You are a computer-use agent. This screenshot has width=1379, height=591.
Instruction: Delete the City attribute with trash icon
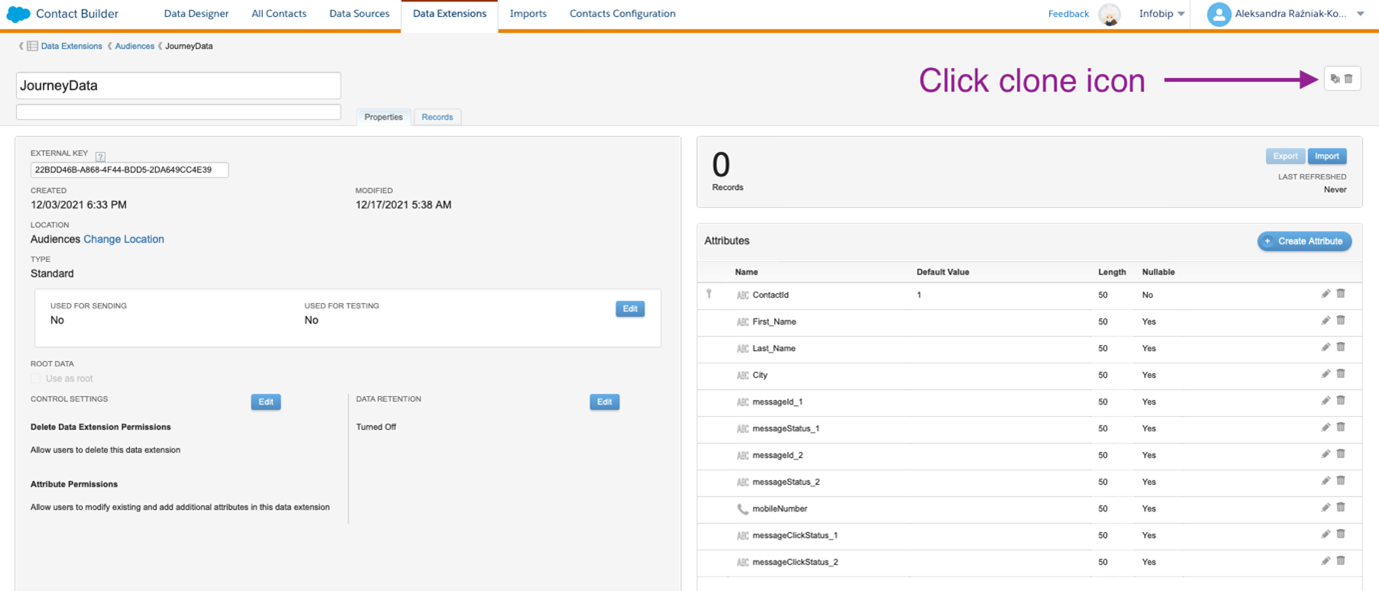coord(1341,374)
